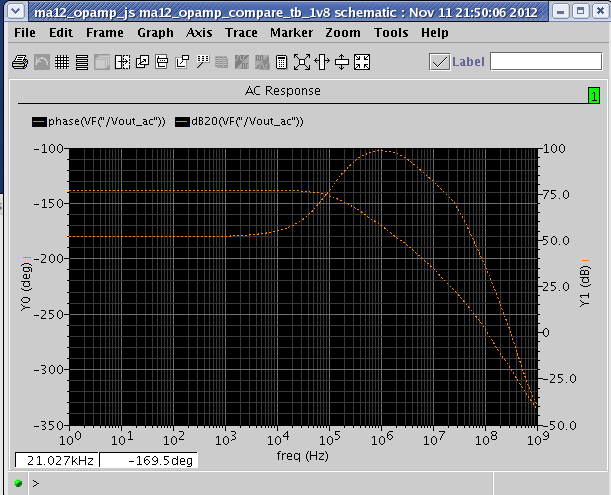
Task: Open the Frame menu
Action: point(105,33)
